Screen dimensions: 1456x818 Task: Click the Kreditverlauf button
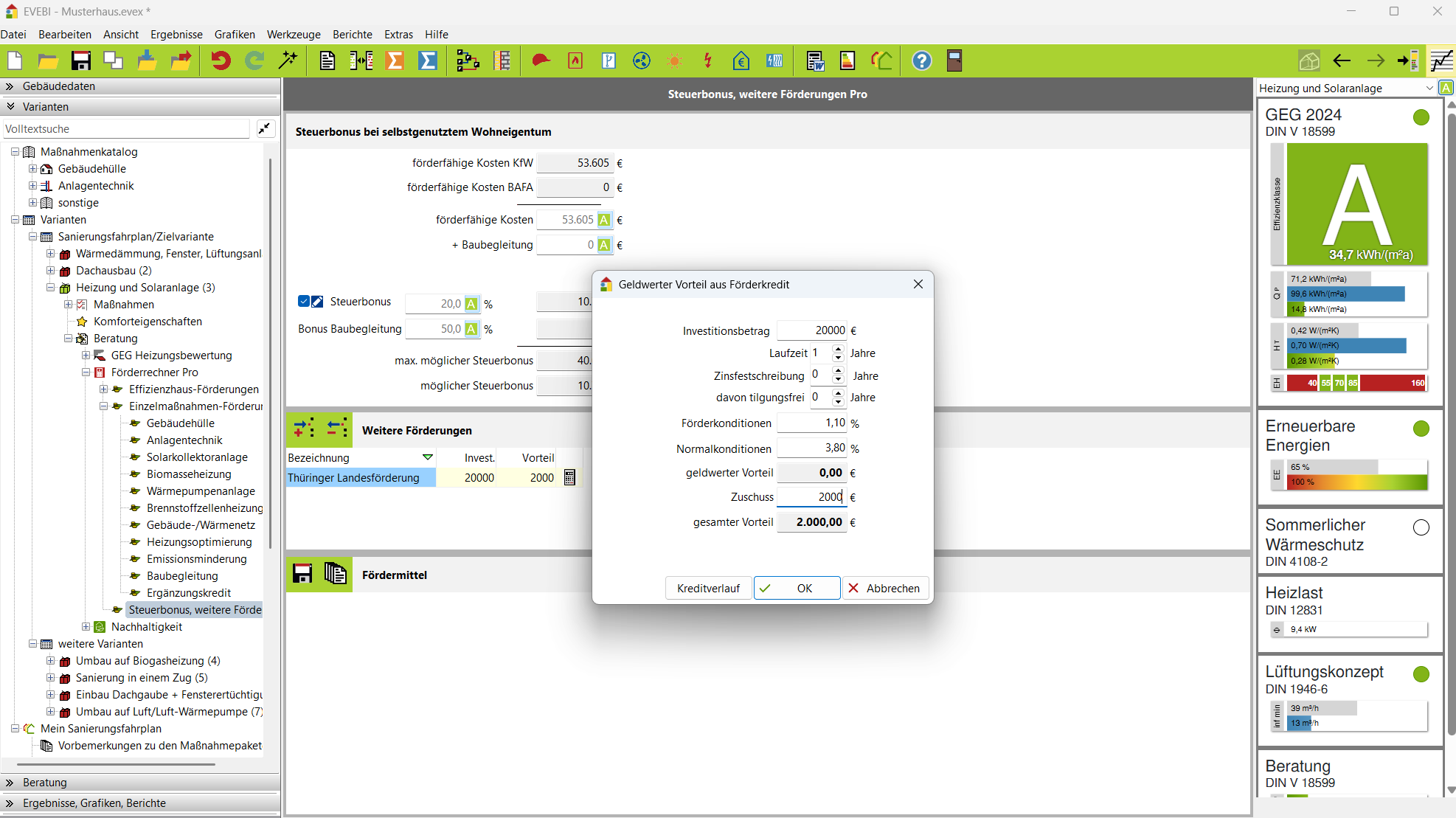coord(708,588)
